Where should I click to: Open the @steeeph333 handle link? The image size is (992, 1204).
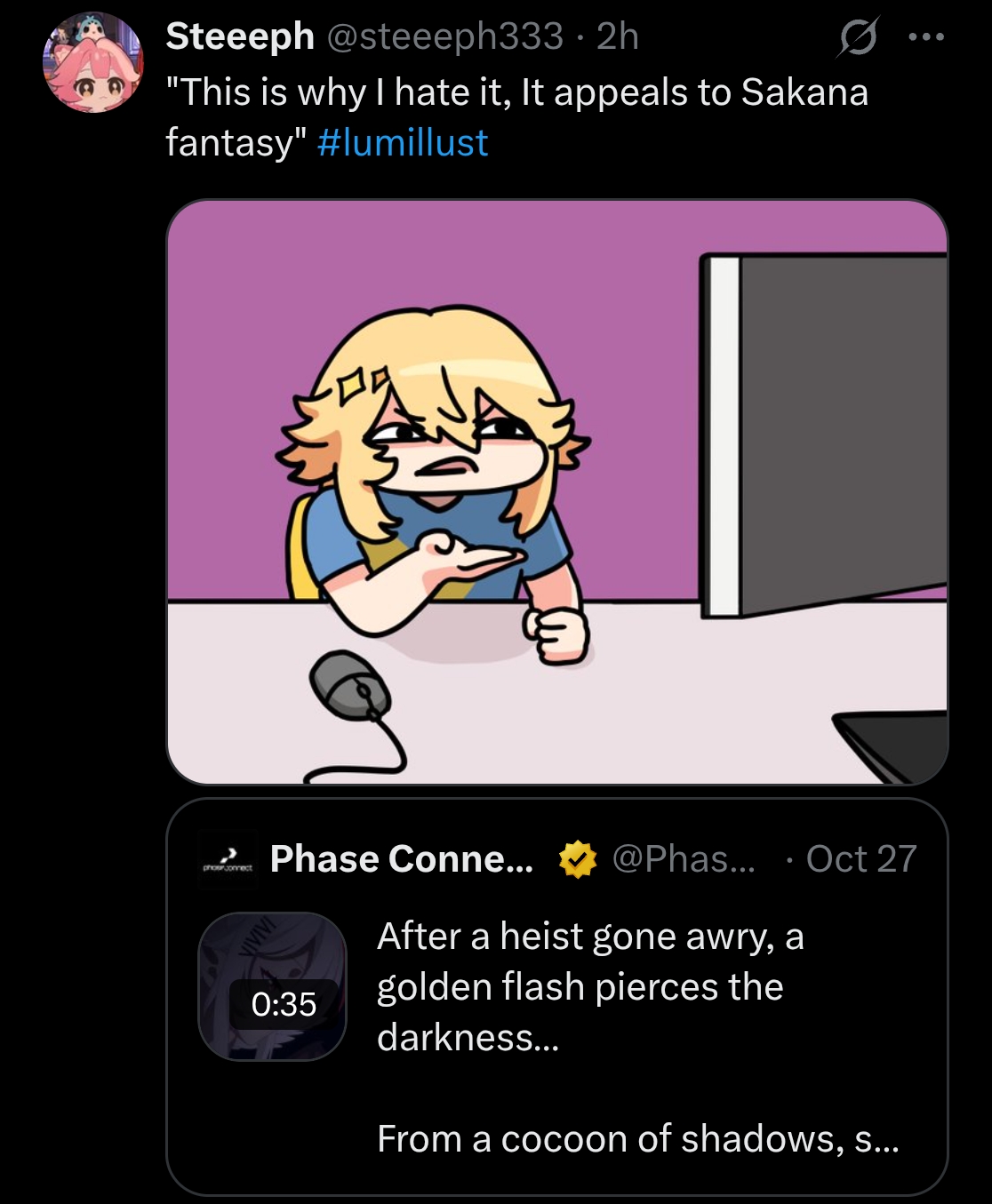[x=445, y=36]
